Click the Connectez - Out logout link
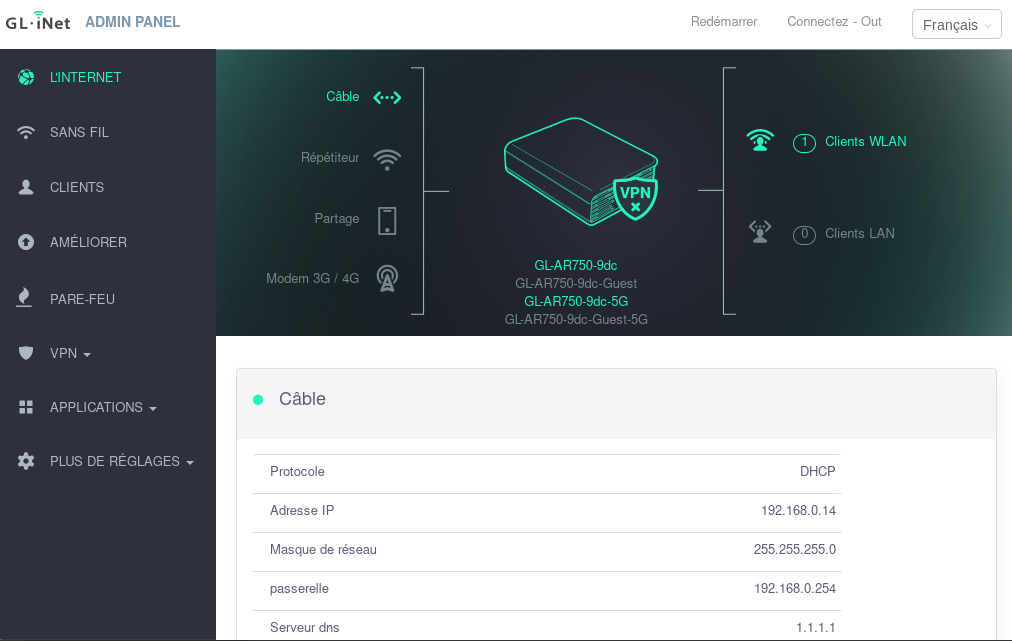This screenshot has width=1012, height=641. coord(834,22)
